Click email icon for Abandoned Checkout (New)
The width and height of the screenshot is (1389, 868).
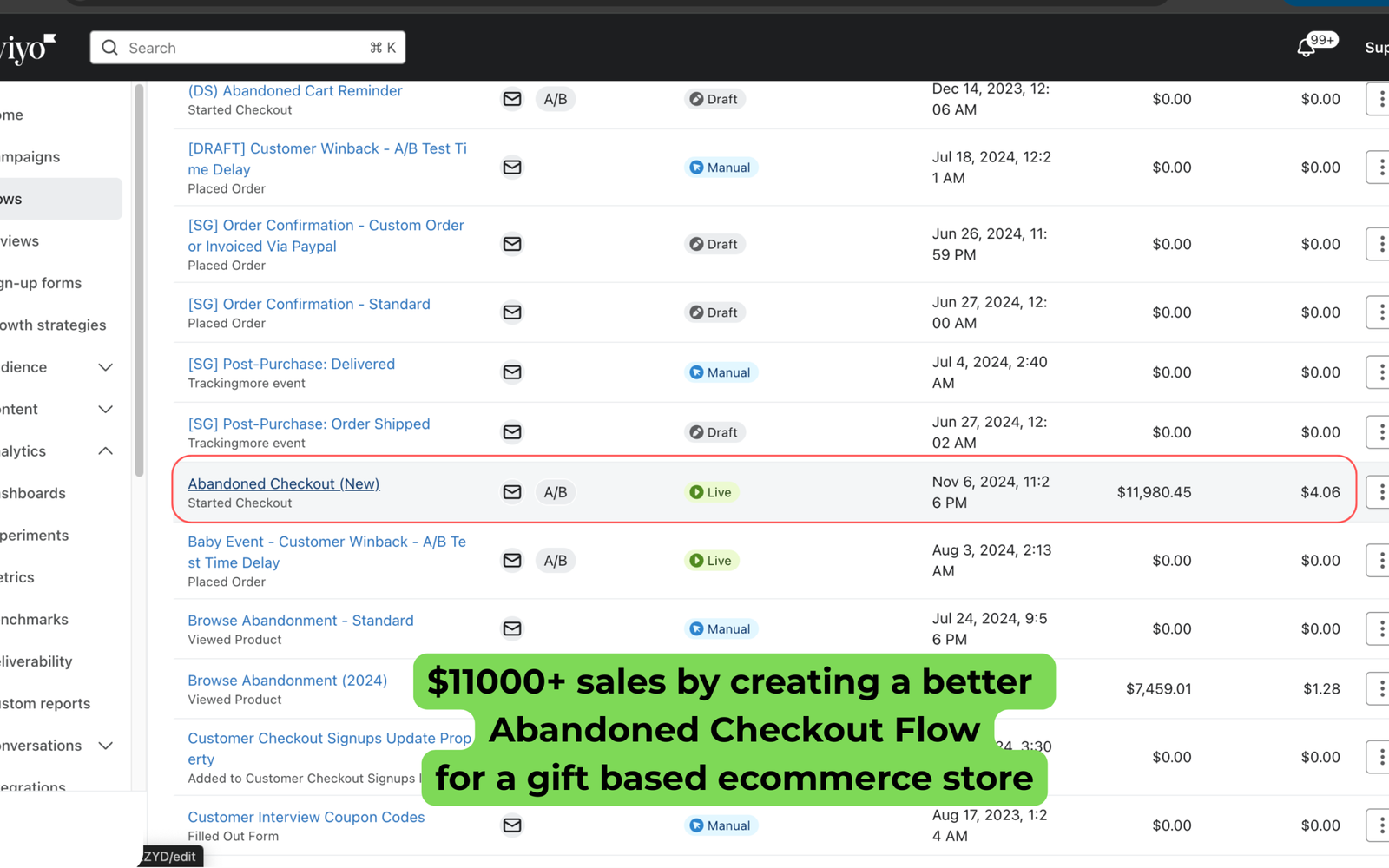512,492
